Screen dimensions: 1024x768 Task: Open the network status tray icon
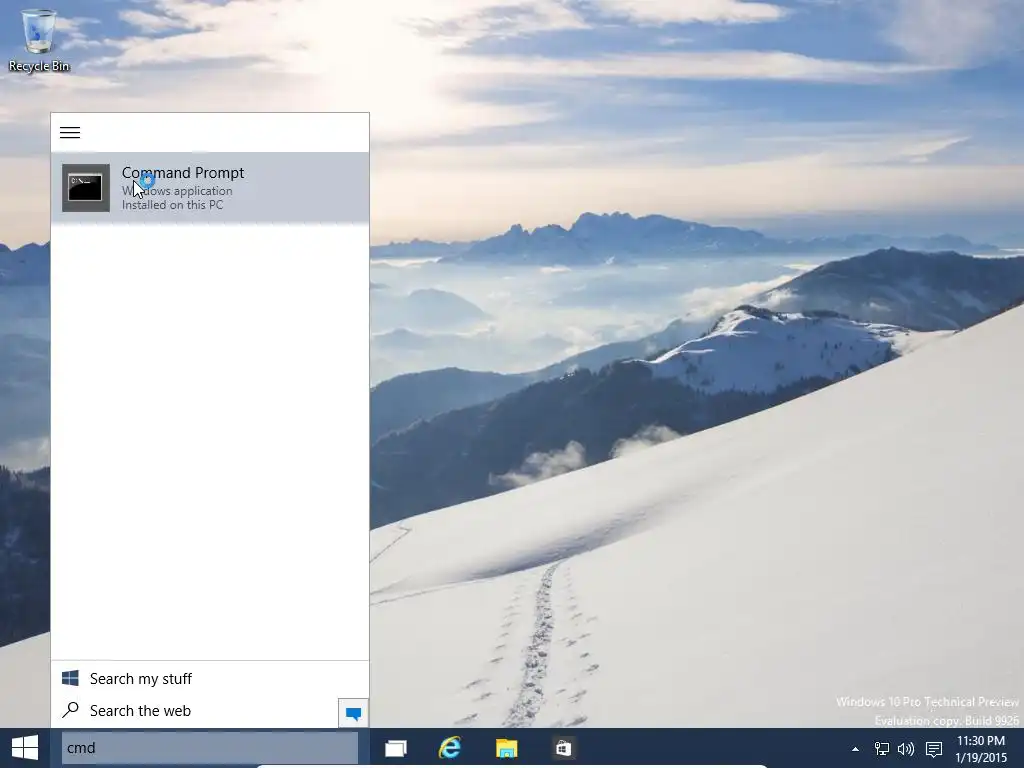(882, 749)
